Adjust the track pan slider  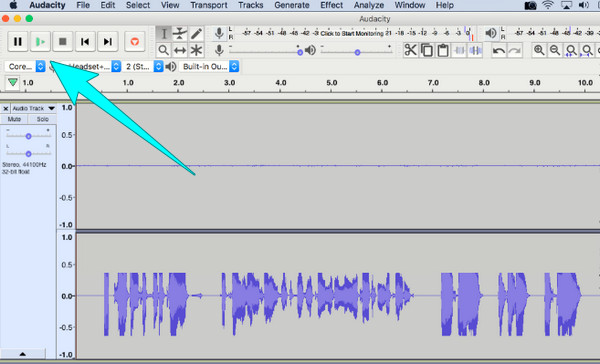28,153
